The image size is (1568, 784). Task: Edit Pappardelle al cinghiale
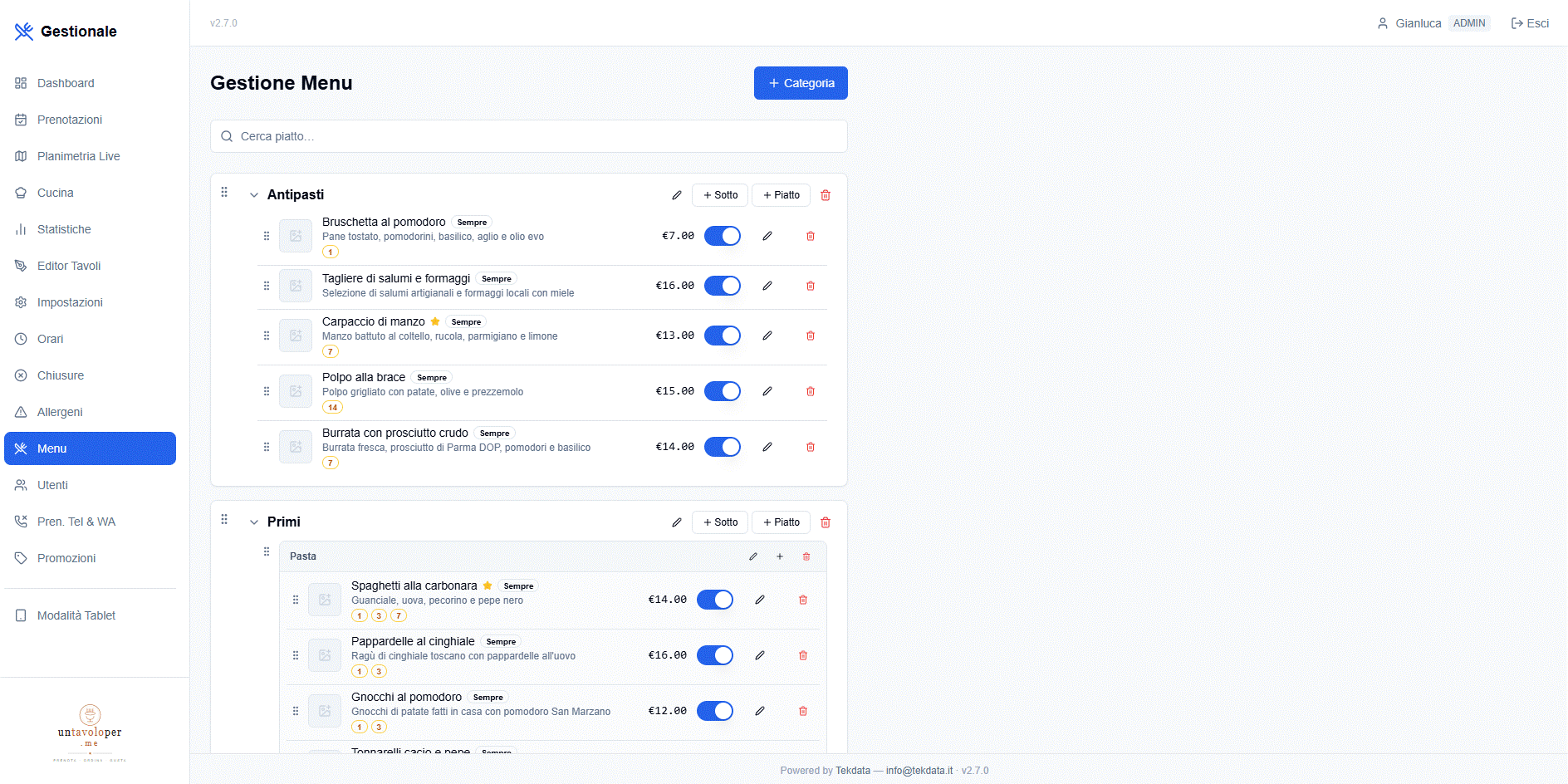pos(760,655)
